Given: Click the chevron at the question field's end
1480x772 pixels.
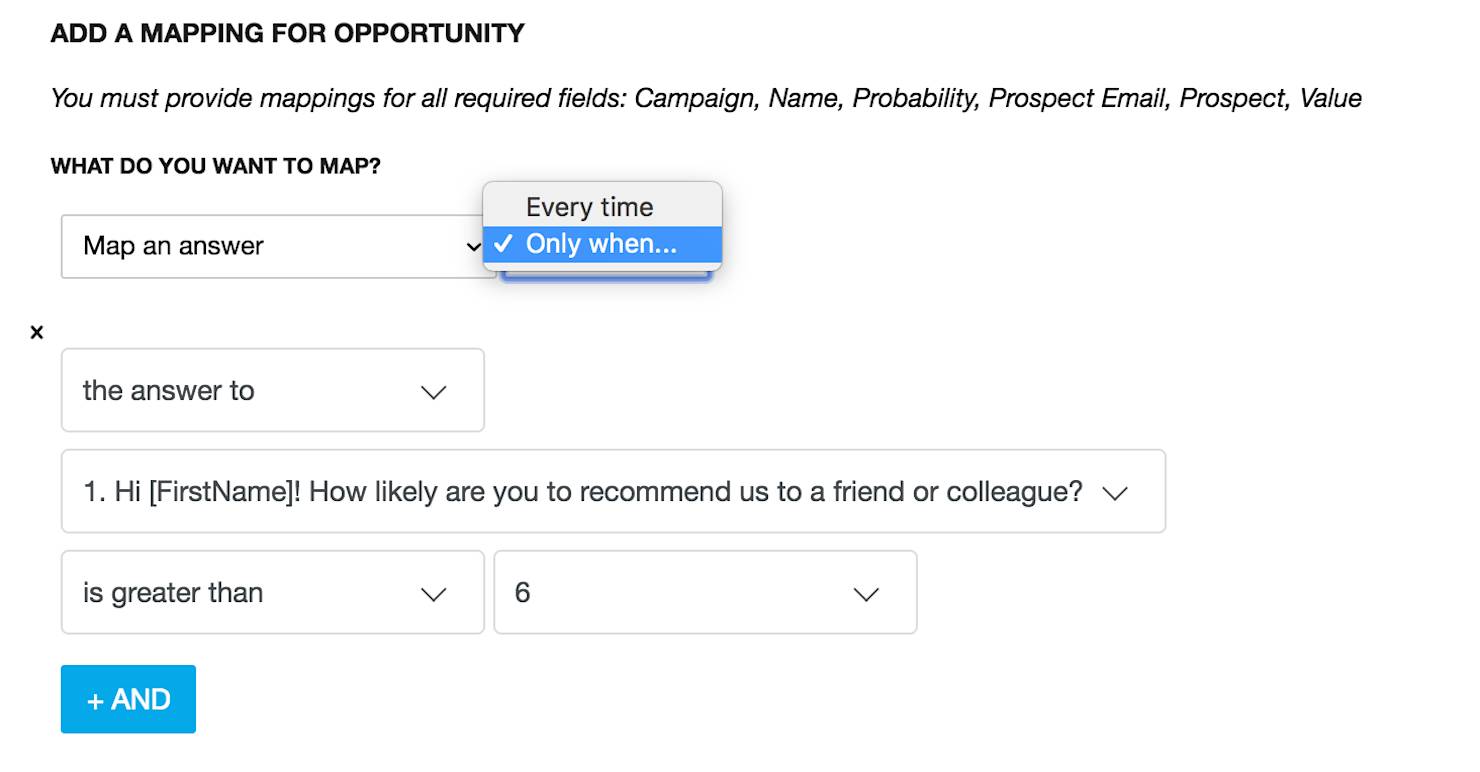Looking at the screenshot, I should tap(1114, 493).
